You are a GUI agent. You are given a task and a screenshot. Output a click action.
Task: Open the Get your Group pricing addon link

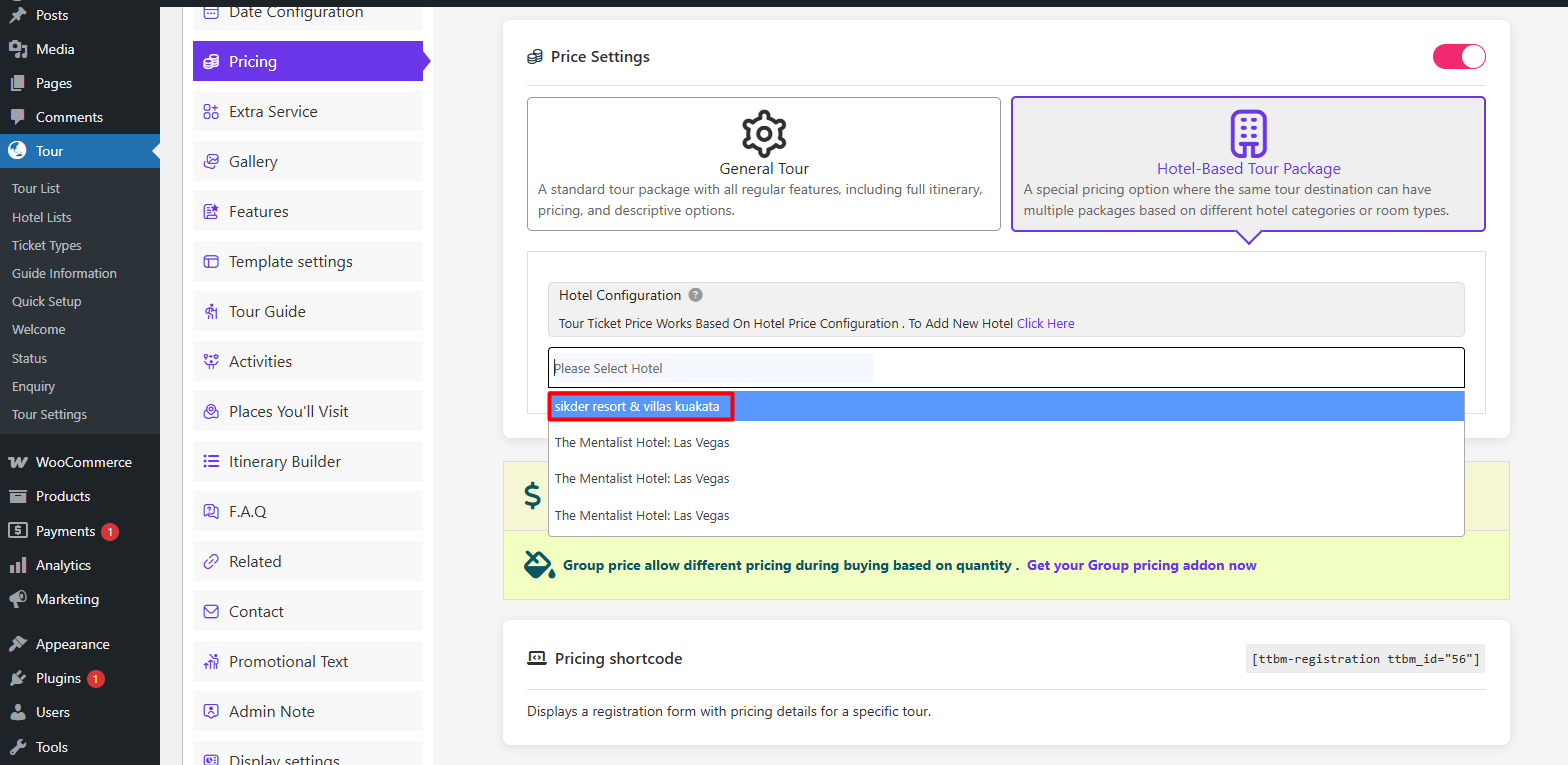point(1141,565)
